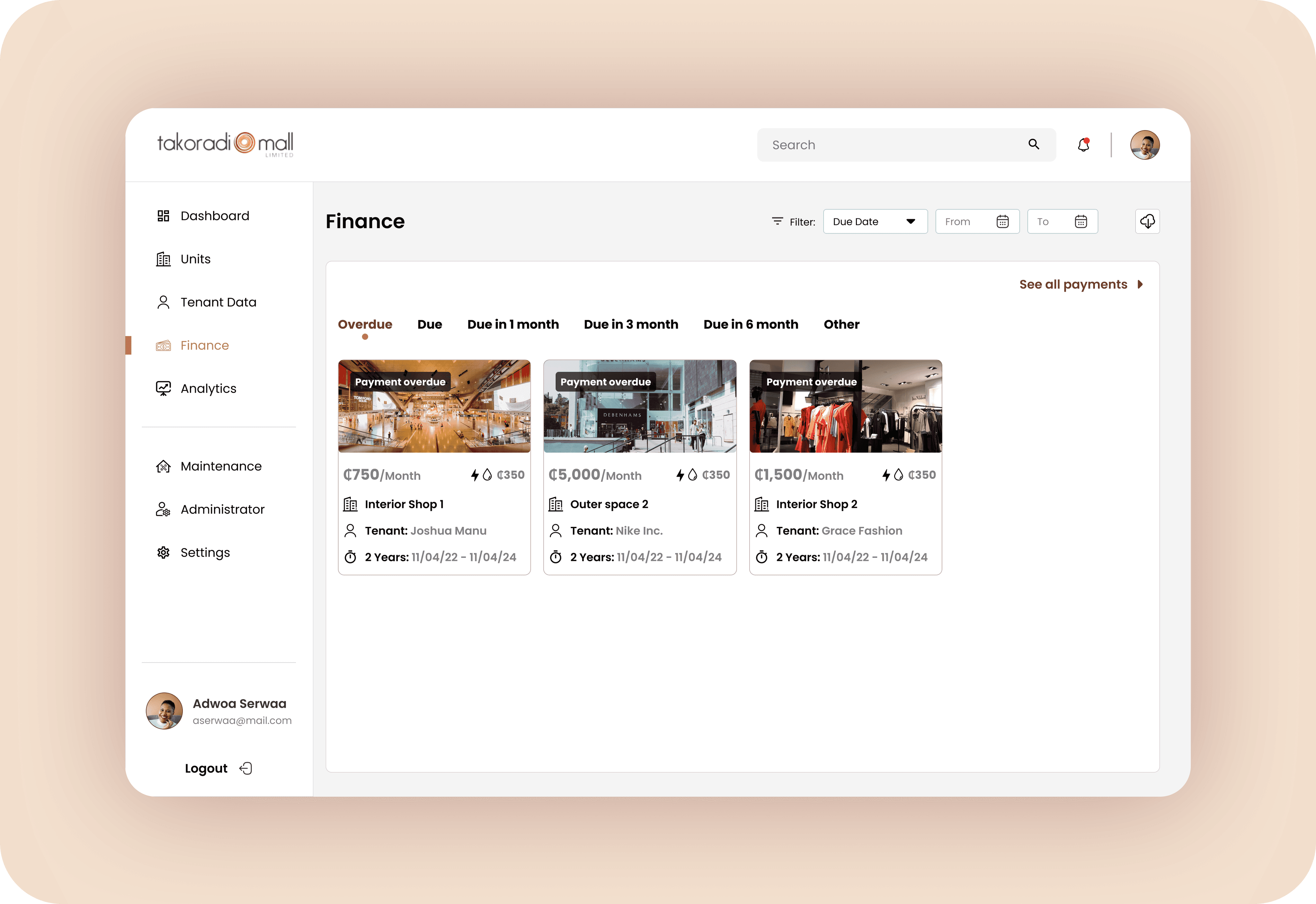Viewport: 1316px width, 904px height.
Task: Open the To date calendar icon
Action: 1080,221
